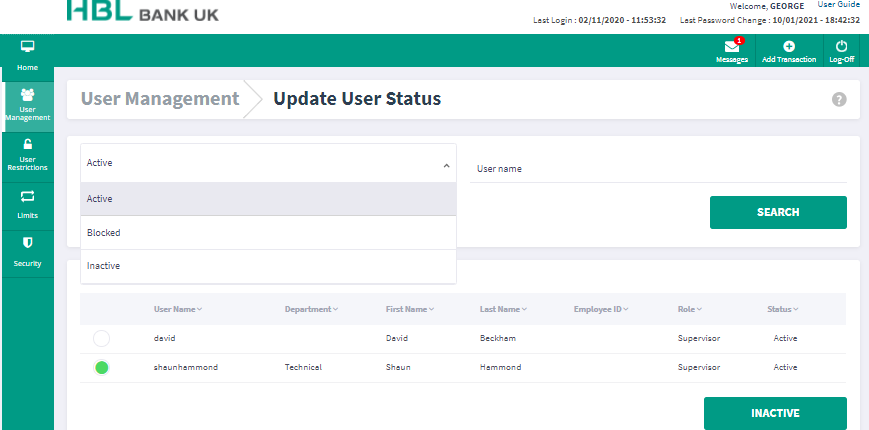
Task: Sort by Status column
Action: pos(783,309)
